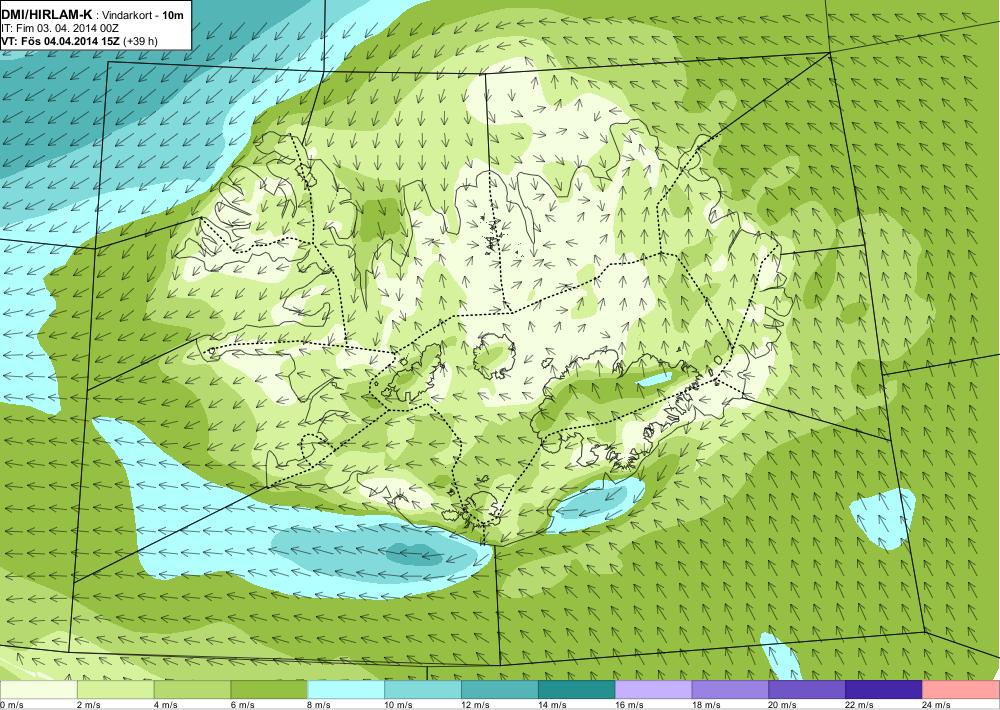Screen dimensions: 1000x710
Task: Click the '18 m/s' legend label
Action: coord(706,705)
